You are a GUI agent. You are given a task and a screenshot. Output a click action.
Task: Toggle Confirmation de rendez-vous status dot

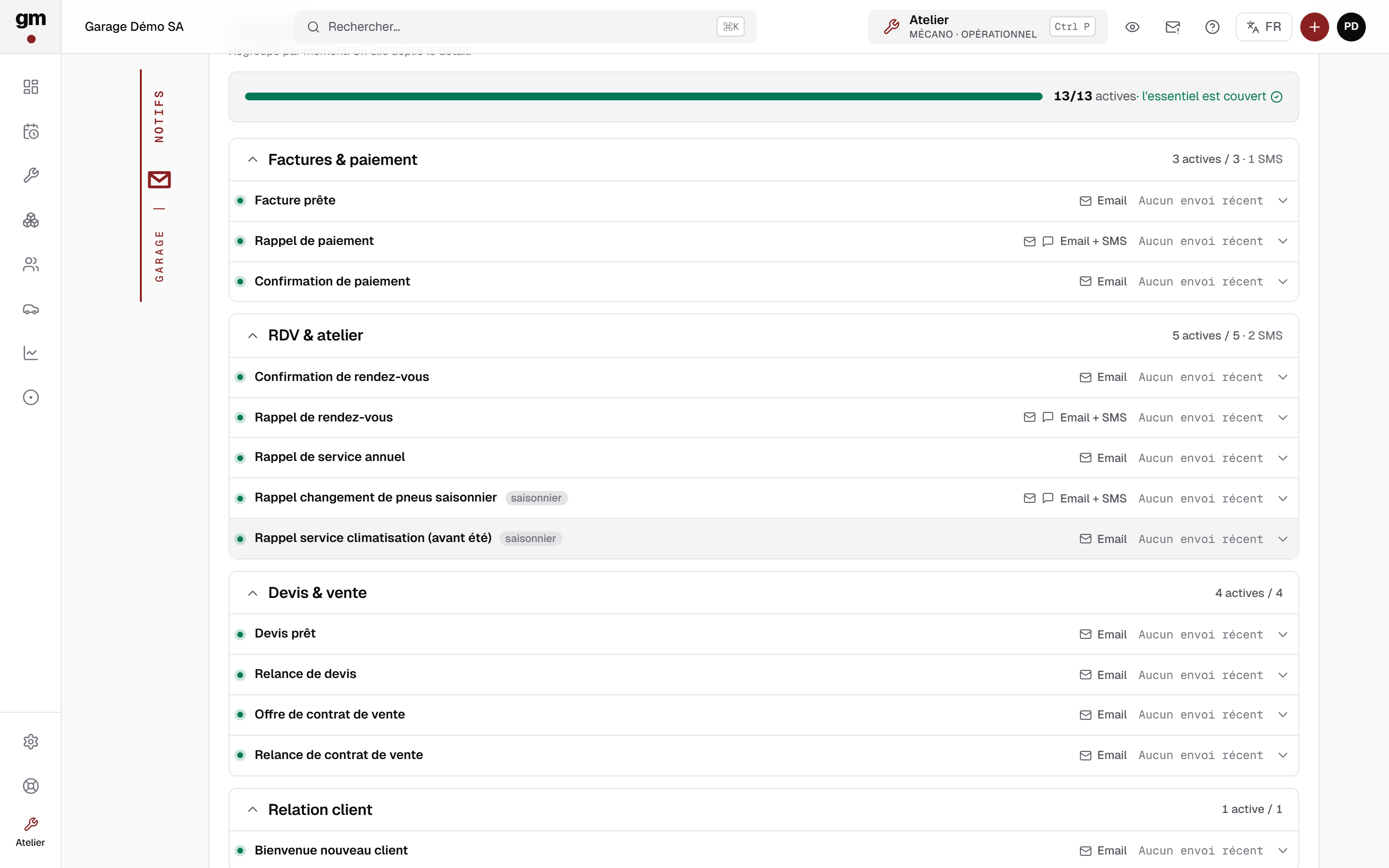click(x=241, y=377)
